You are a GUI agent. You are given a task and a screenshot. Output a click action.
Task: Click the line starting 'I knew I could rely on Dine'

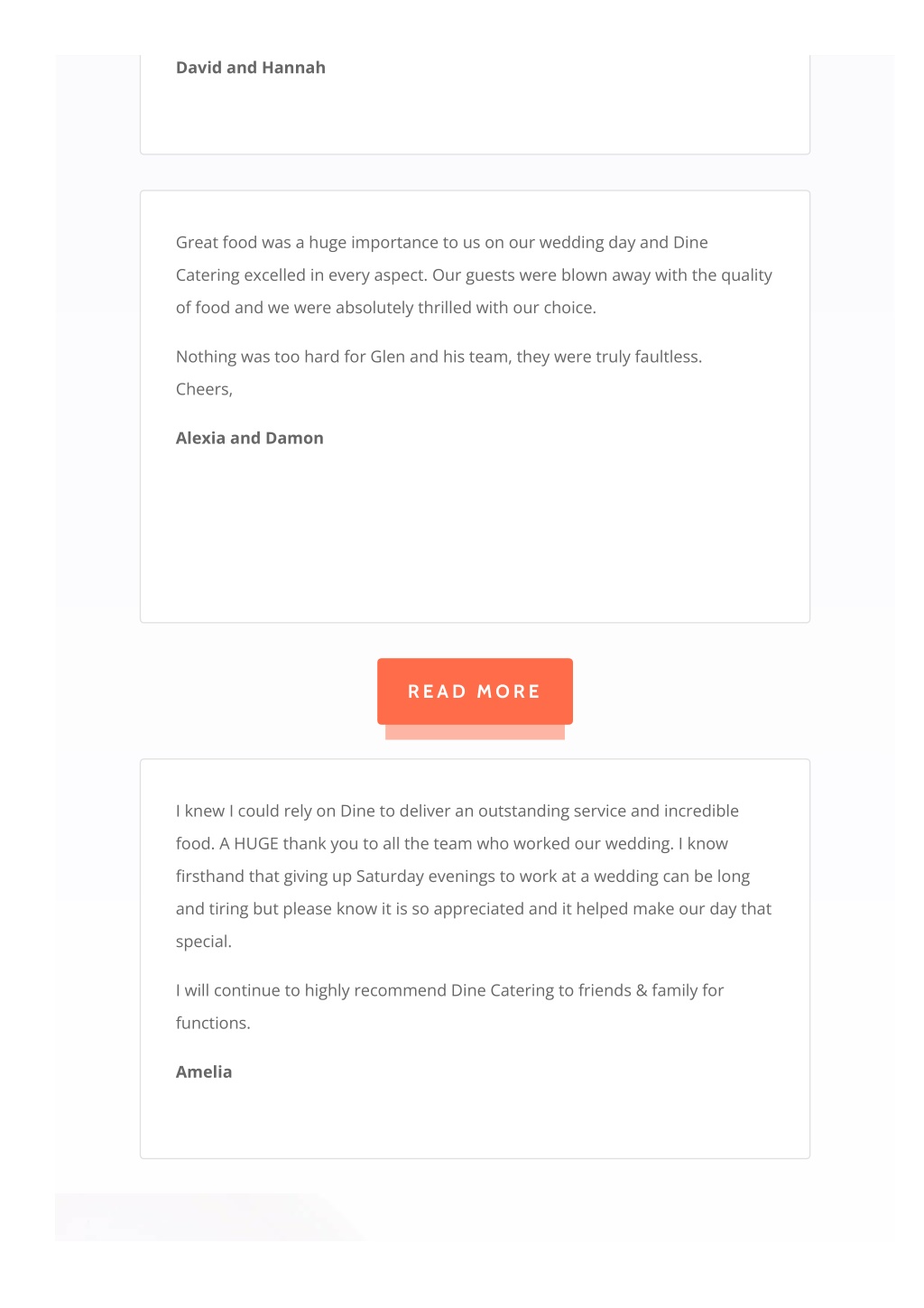pyautogui.click(x=457, y=811)
